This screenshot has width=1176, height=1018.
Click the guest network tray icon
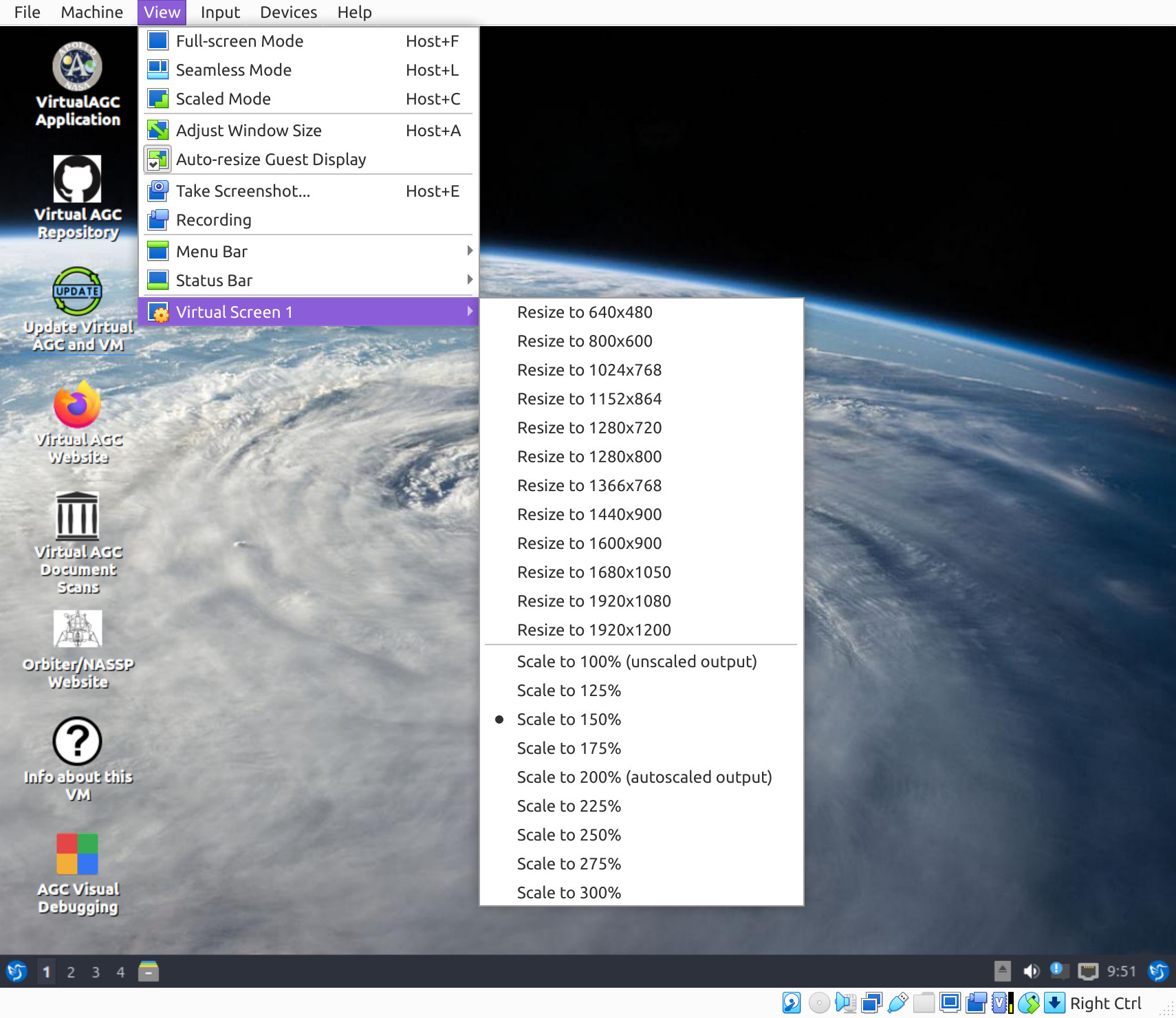(1087, 971)
